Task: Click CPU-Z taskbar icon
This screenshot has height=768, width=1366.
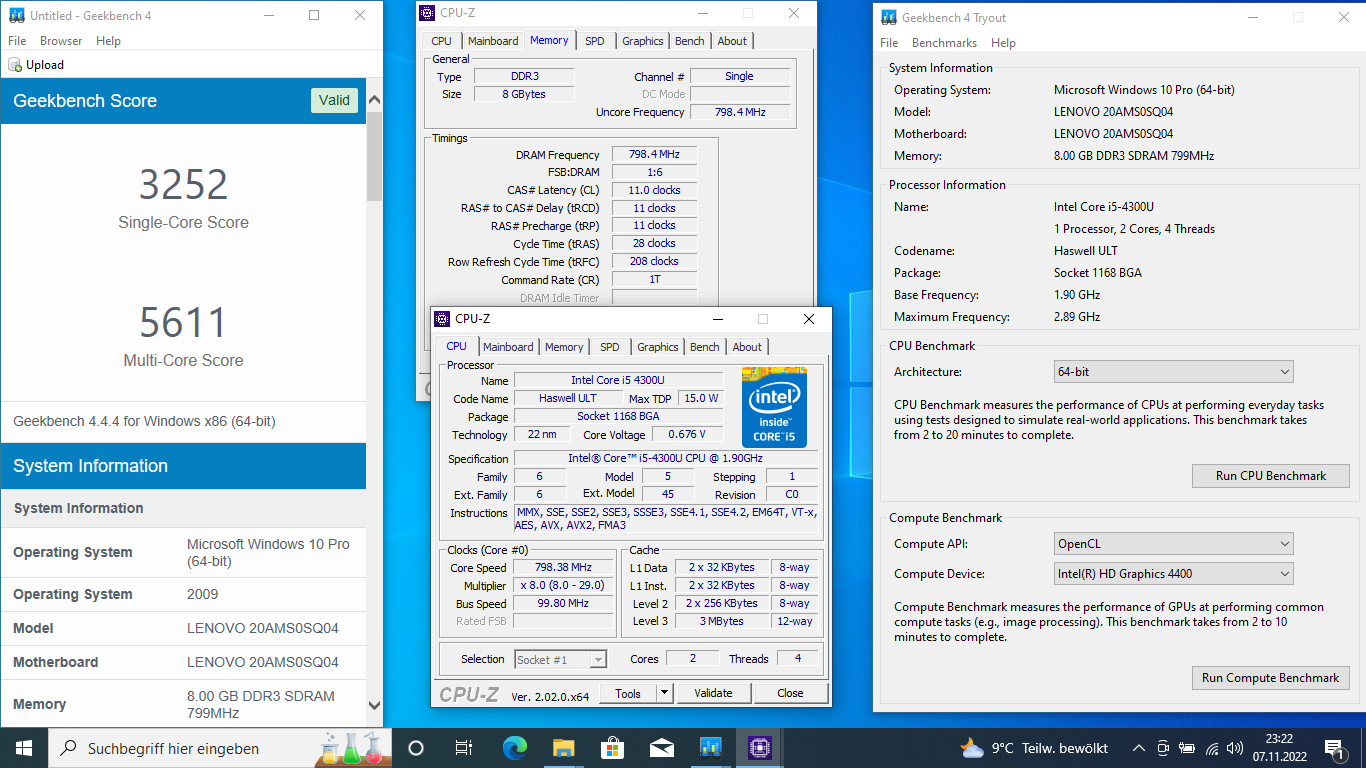Action: (759, 748)
